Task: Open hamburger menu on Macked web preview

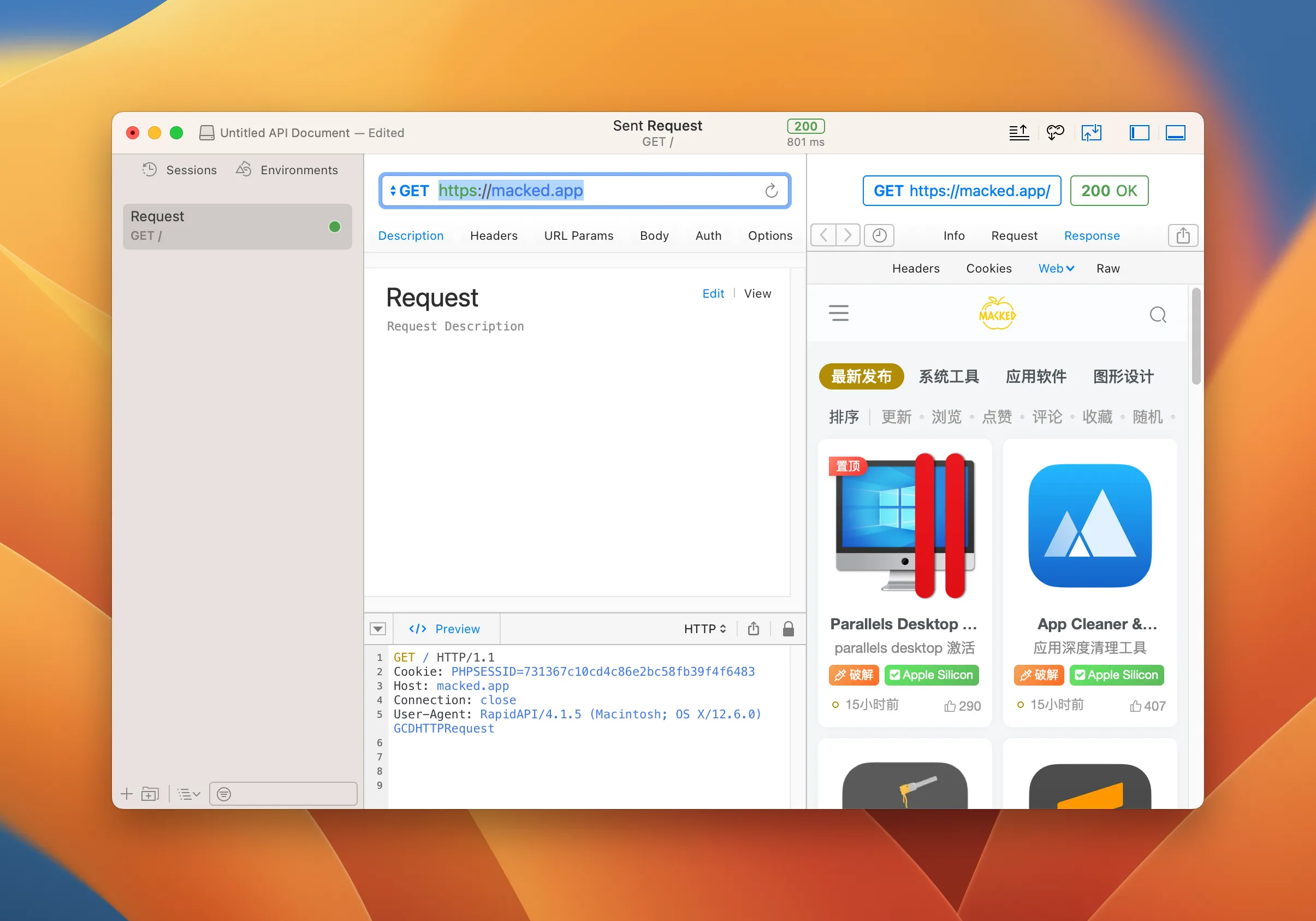Action: point(838,313)
